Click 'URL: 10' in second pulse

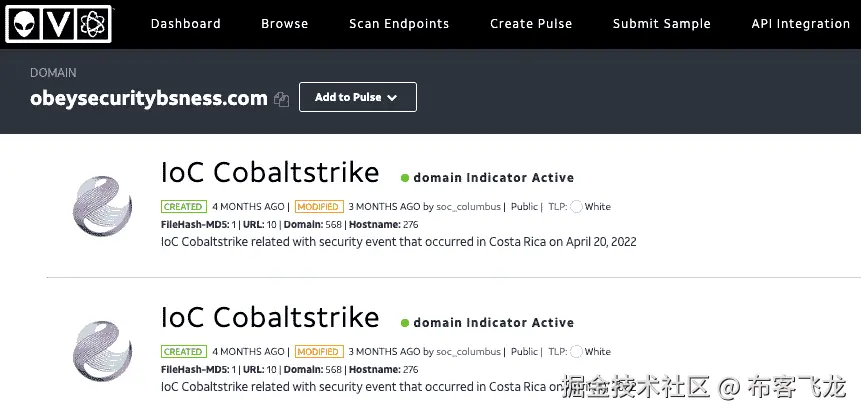point(260,369)
